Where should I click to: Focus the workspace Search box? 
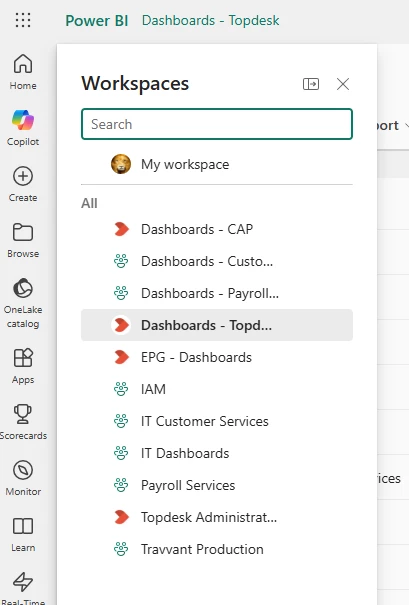point(217,124)
